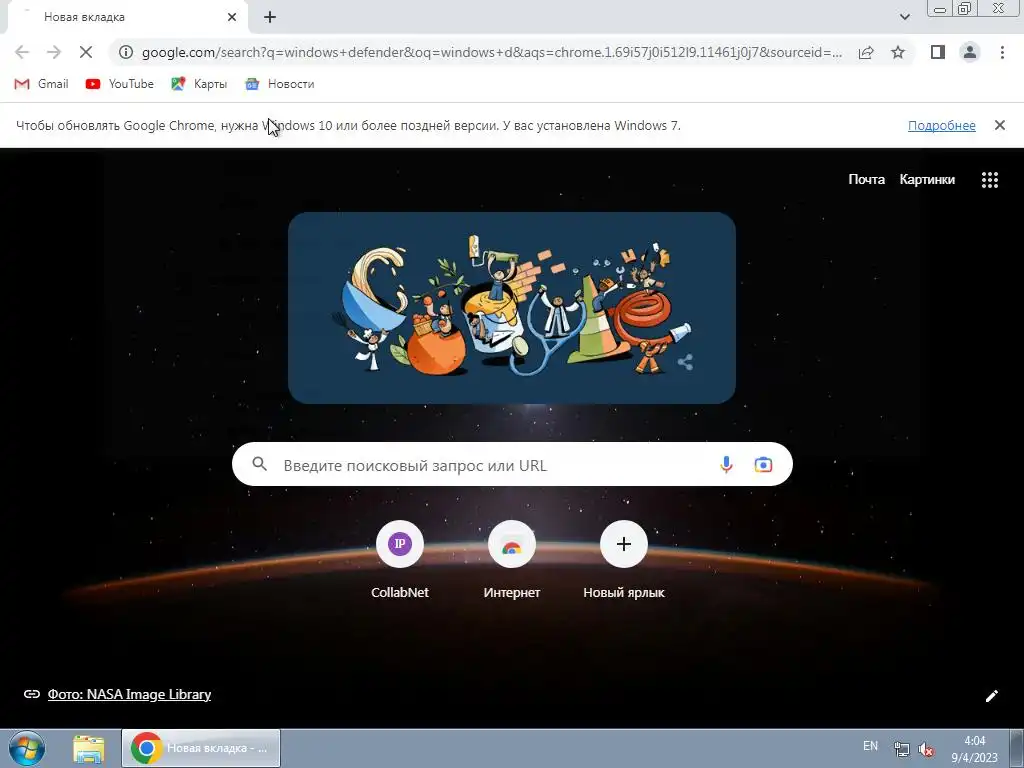Screen dimensions: 1024x768
Task: Customize this page with pencil icon
Action: (991, 696)
